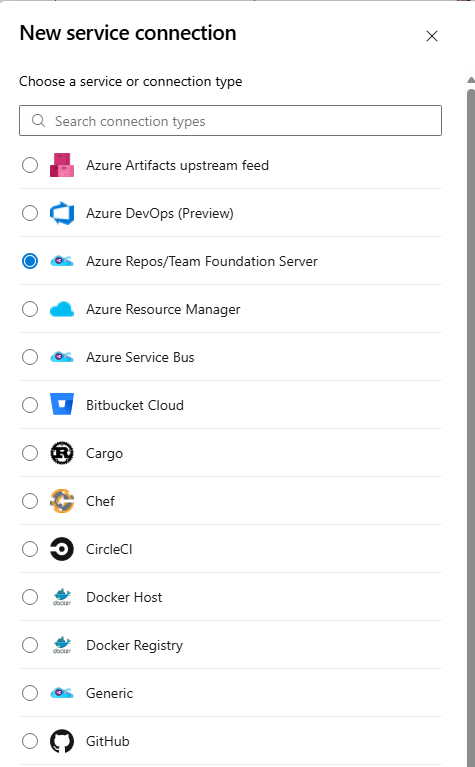Click 'Generic' label text
Image resolution: width=475 pixels, height=767 pixels.
tap(110, 693)
